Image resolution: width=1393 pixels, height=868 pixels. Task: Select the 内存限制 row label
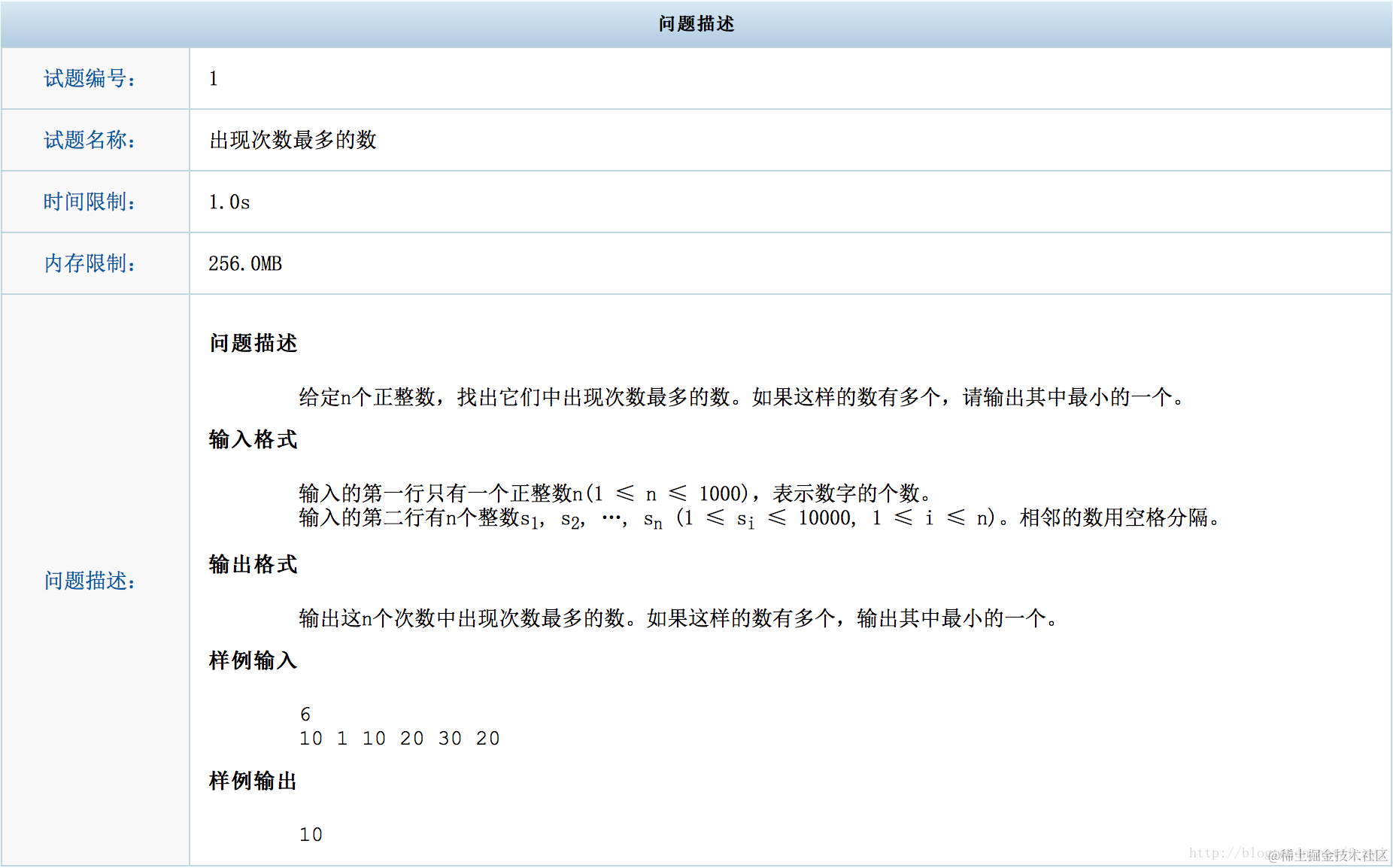click(x=90, y=263)
